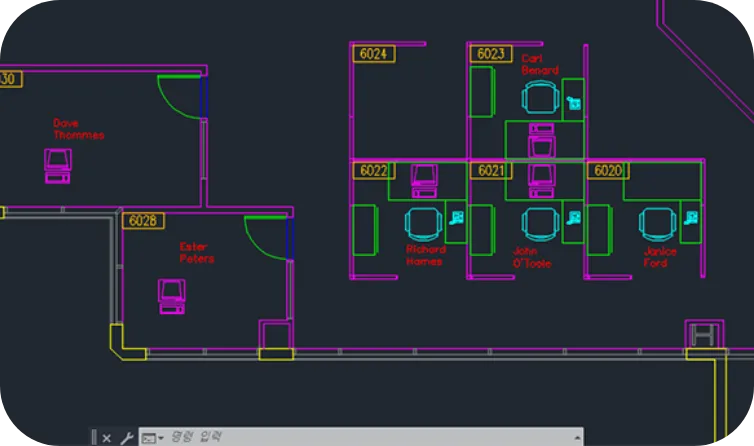The image size is (754, 446).
Task: Select the 6020 room tag
Action: coord(608,171)
